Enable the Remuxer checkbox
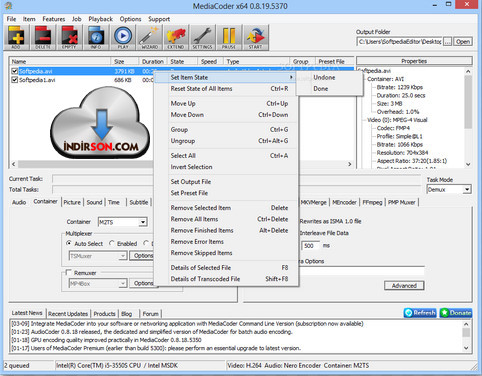Screen dimensions: 482x376 point(68,273)
